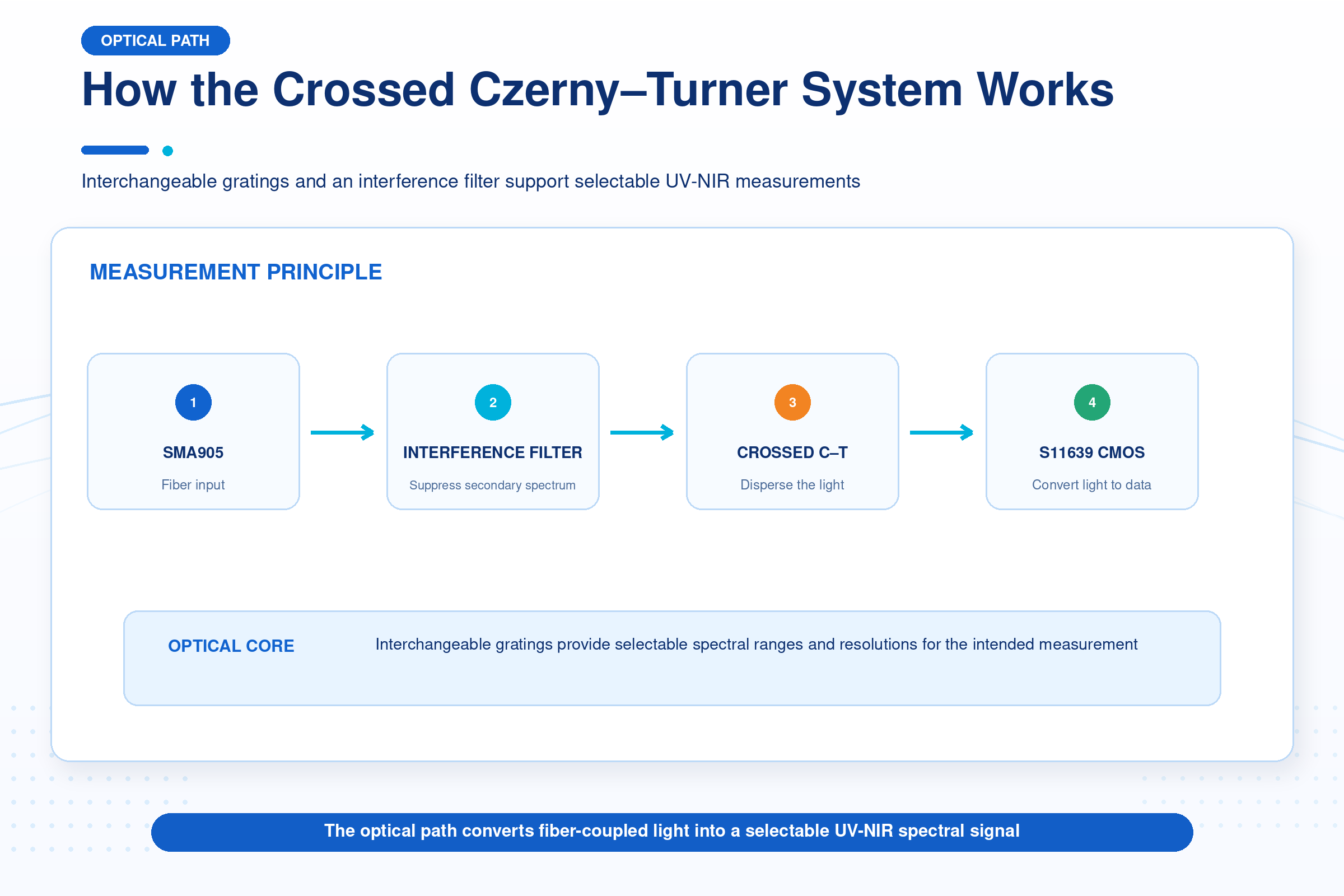Click the orange step 3 circle
The width and height of the screenshot is (1344, 896).
792,402
